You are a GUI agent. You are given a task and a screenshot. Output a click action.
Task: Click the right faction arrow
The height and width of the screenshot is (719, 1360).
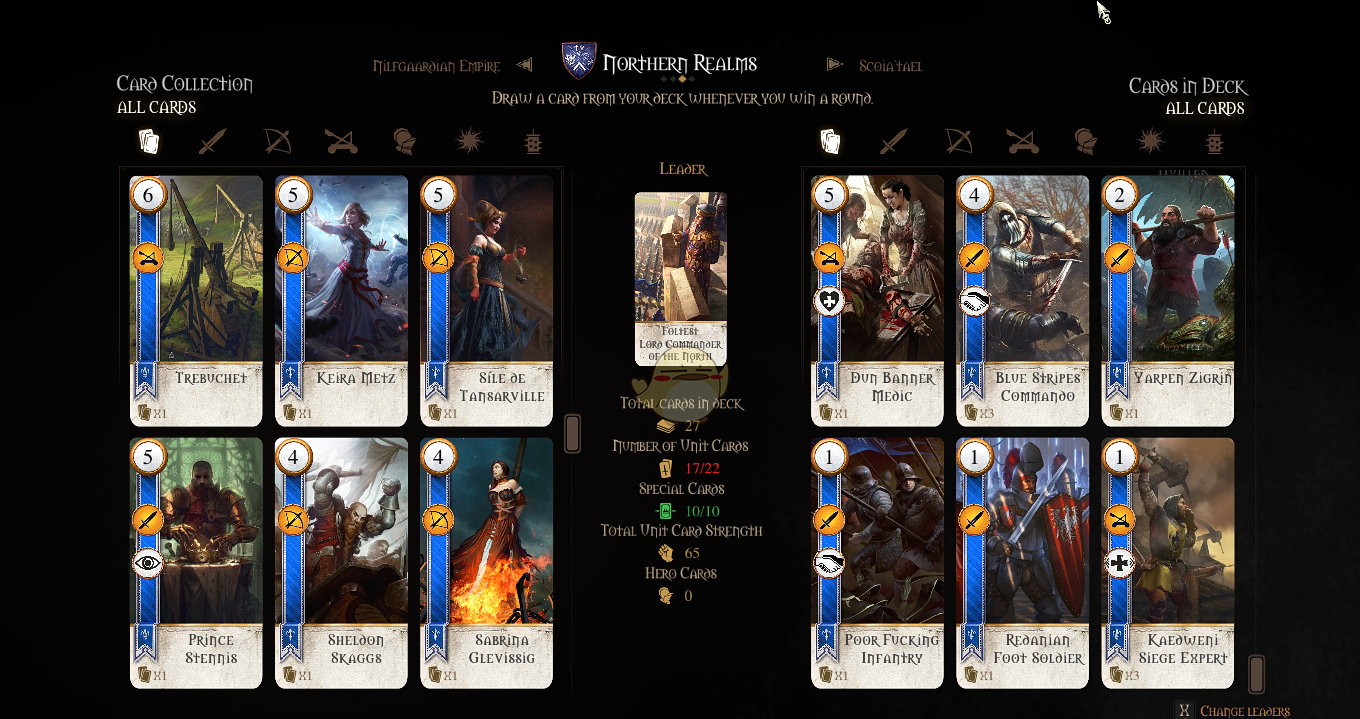[x=835, y=65]
